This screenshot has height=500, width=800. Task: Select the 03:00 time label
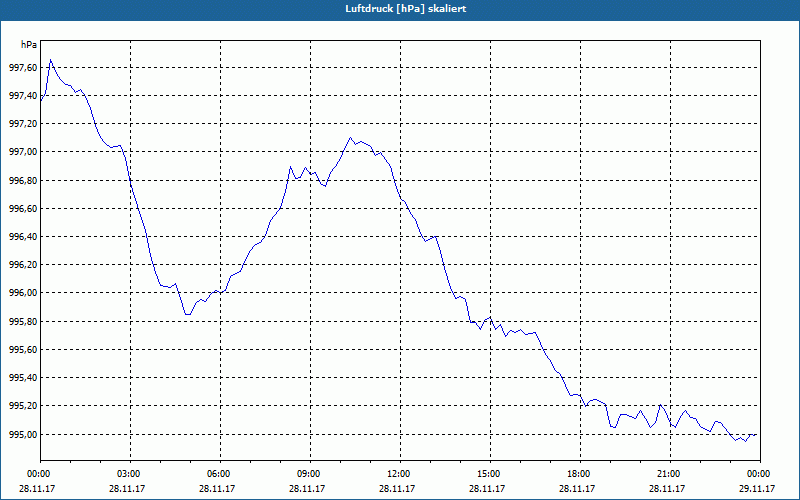point(127,473)
